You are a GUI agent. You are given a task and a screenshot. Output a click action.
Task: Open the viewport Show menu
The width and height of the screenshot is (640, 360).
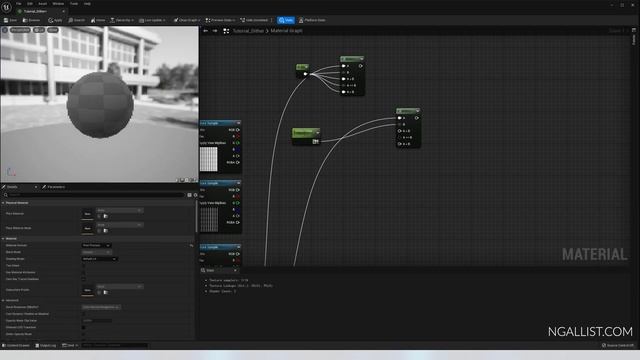(53, 30)
